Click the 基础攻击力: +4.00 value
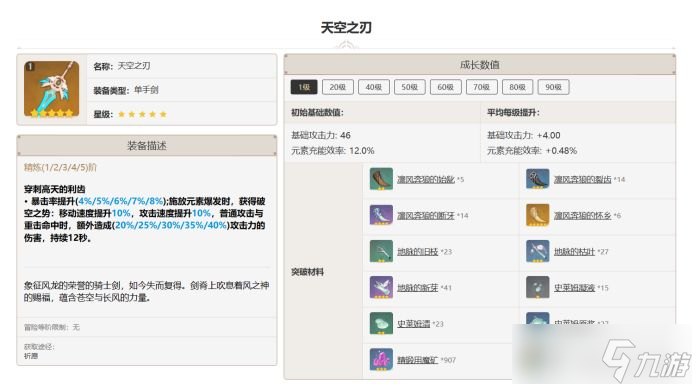692x384 pixels. click(x=524, y=135)
